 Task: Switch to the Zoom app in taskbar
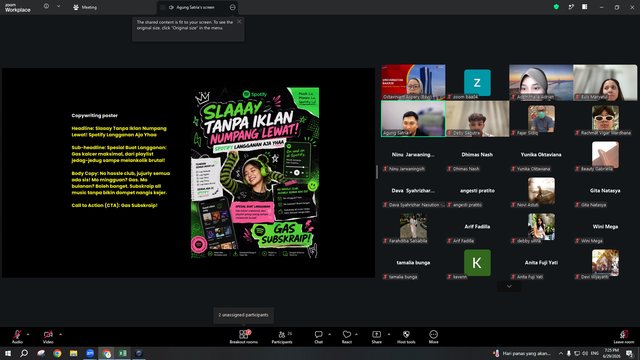pos(90,353)
